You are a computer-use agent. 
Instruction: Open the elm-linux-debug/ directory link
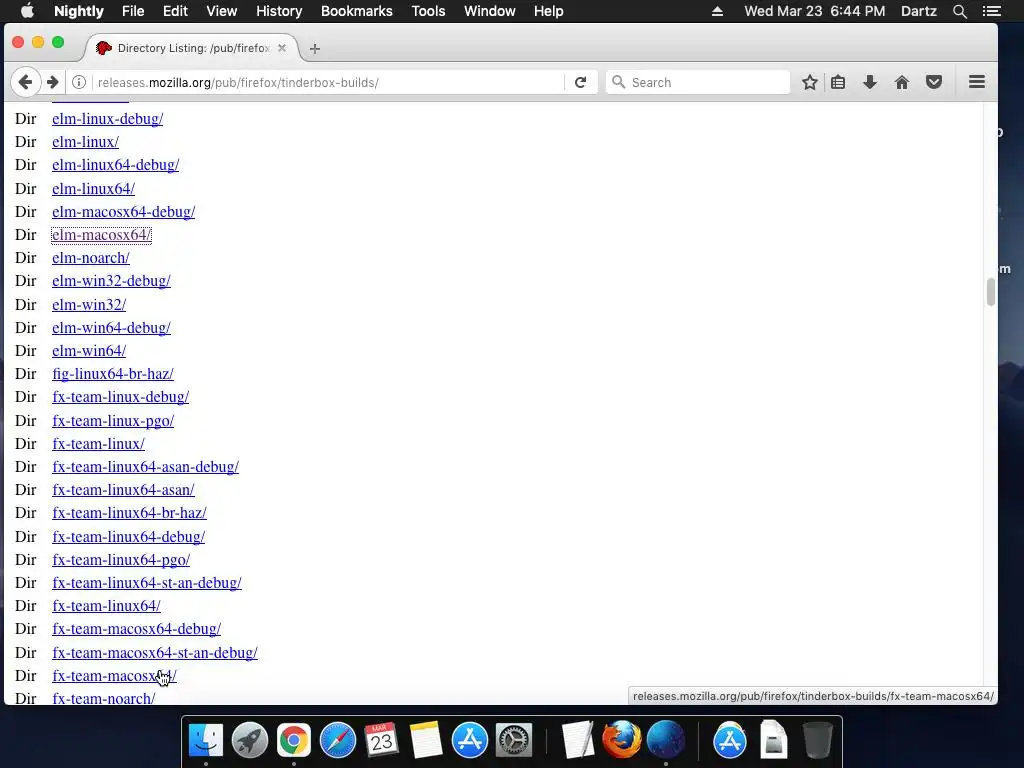pos(108,119)
